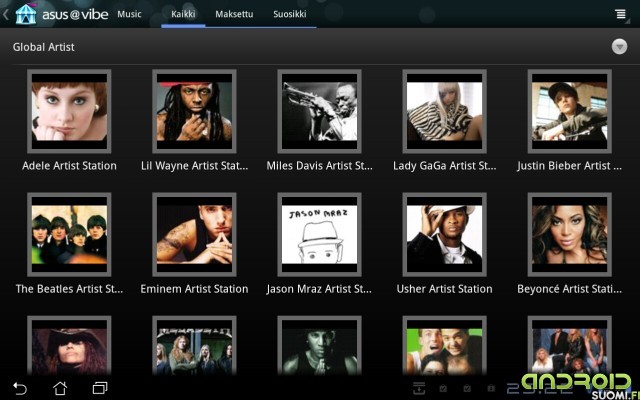640x400 pixels.
Task: Open the Miles Davis station thumbnail
Action: click(x=320, y=111)
